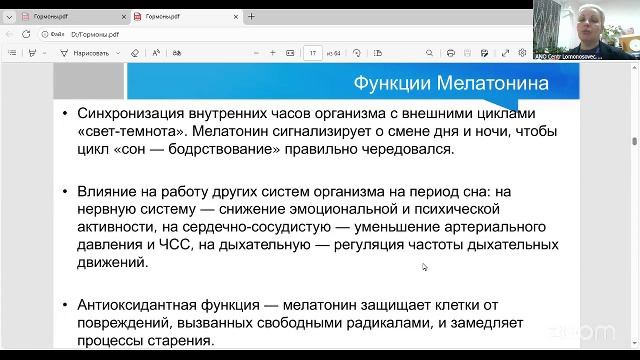640x360 pixels.
Task: Expand the Нарисовать pen options arrow
Action: (118, 53)
